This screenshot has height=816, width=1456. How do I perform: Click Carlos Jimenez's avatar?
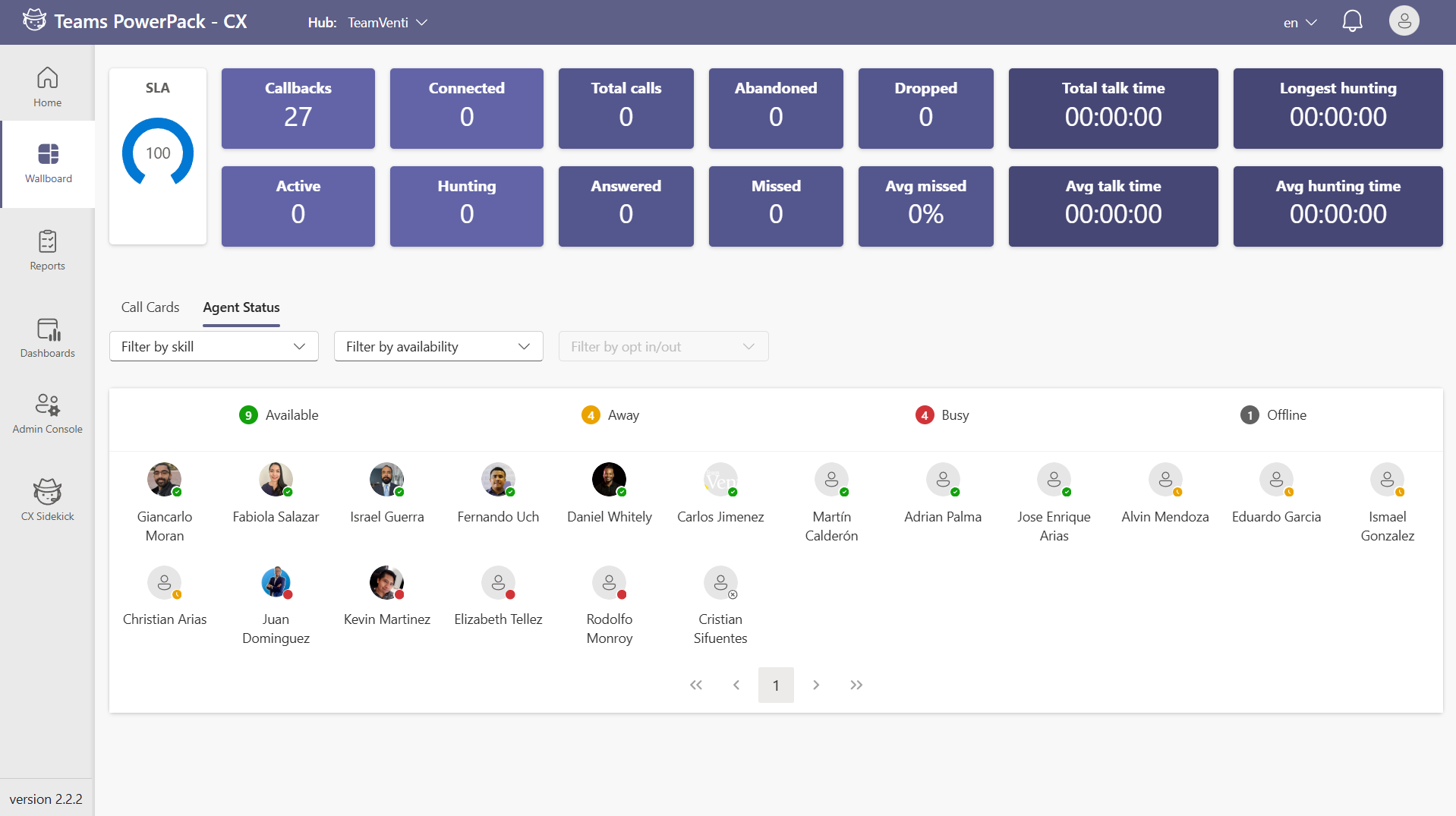tap(720, 480)
